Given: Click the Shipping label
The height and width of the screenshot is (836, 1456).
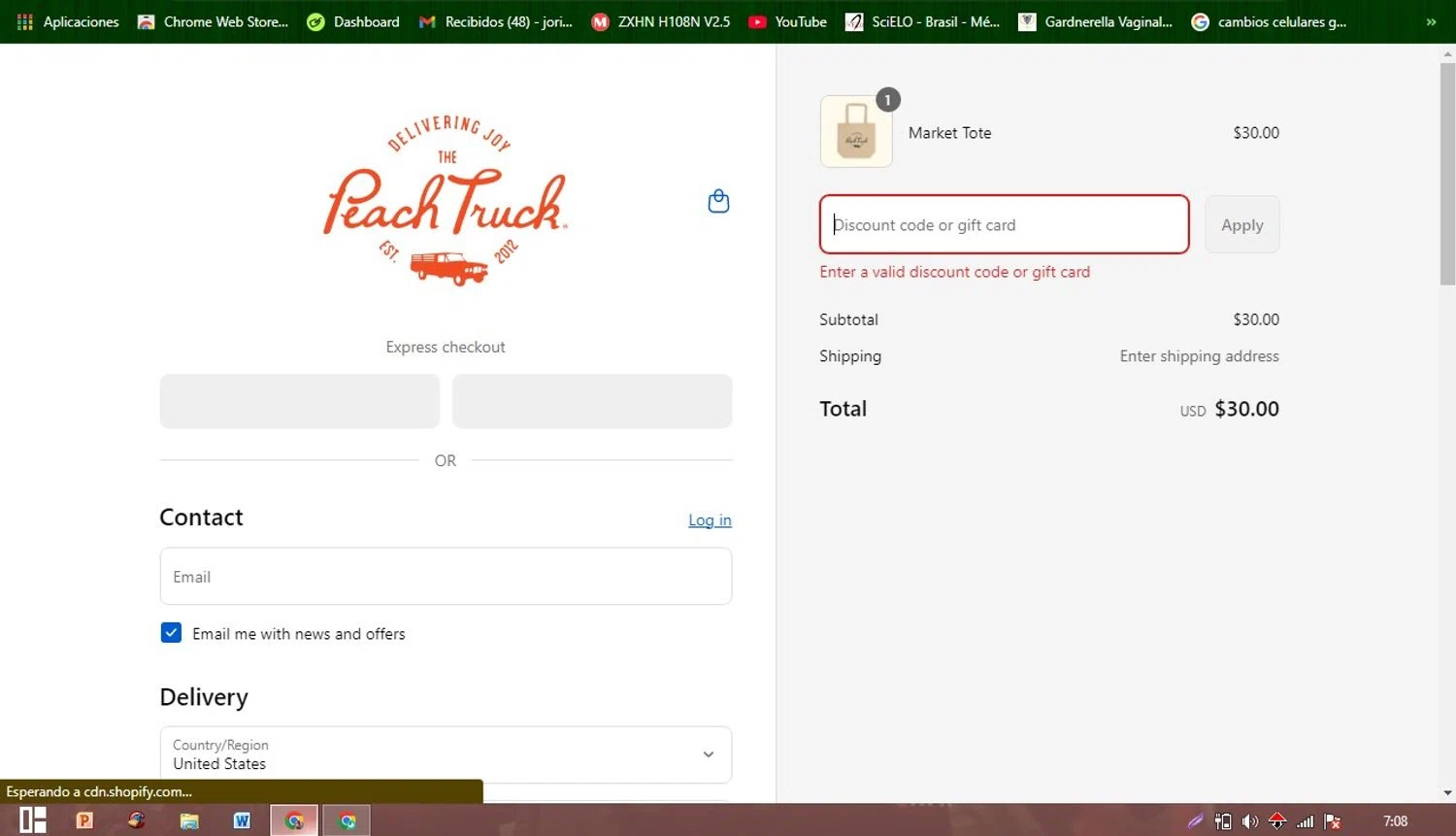Looking at the screenshot, I should coord(850,356).
